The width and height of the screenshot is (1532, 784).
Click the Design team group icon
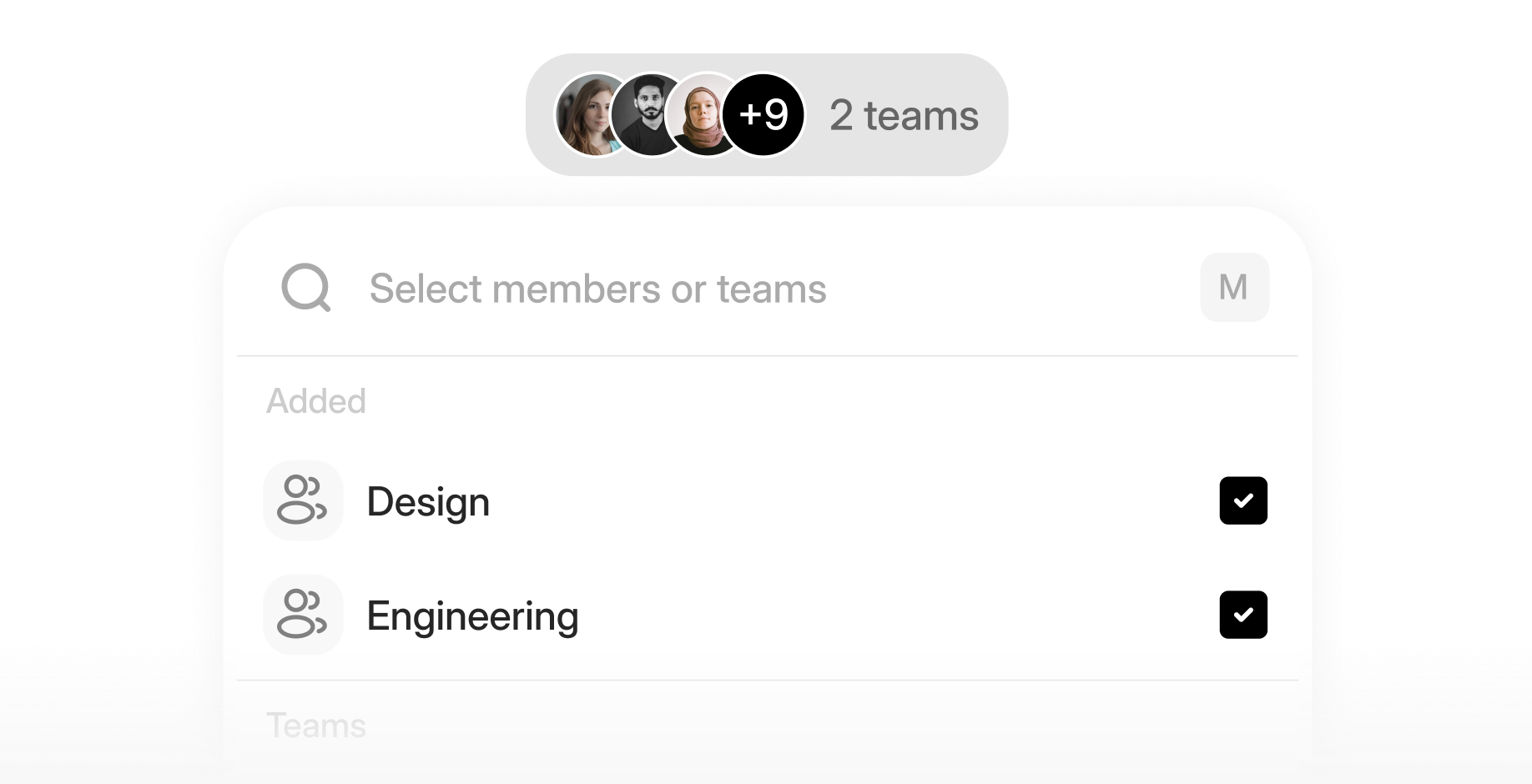point(303,500)
